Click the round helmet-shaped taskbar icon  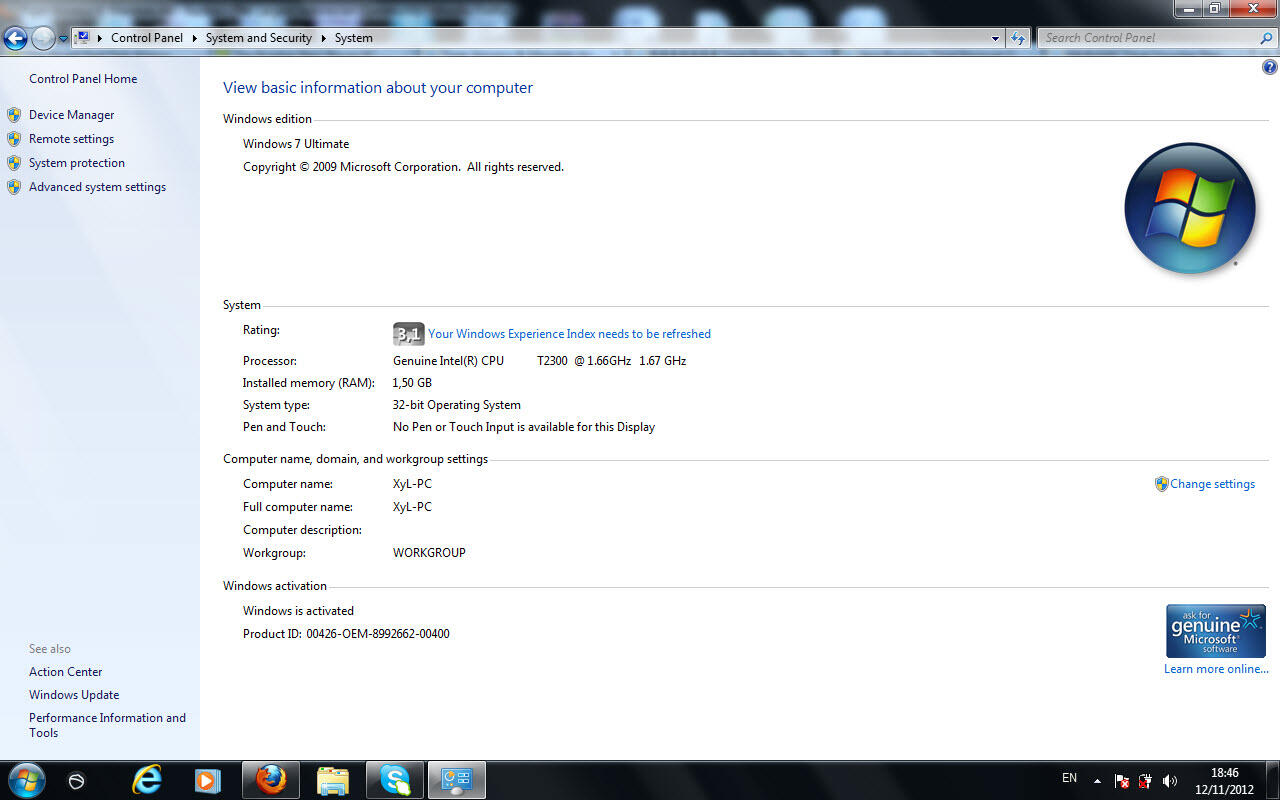[x=77, y=781]
